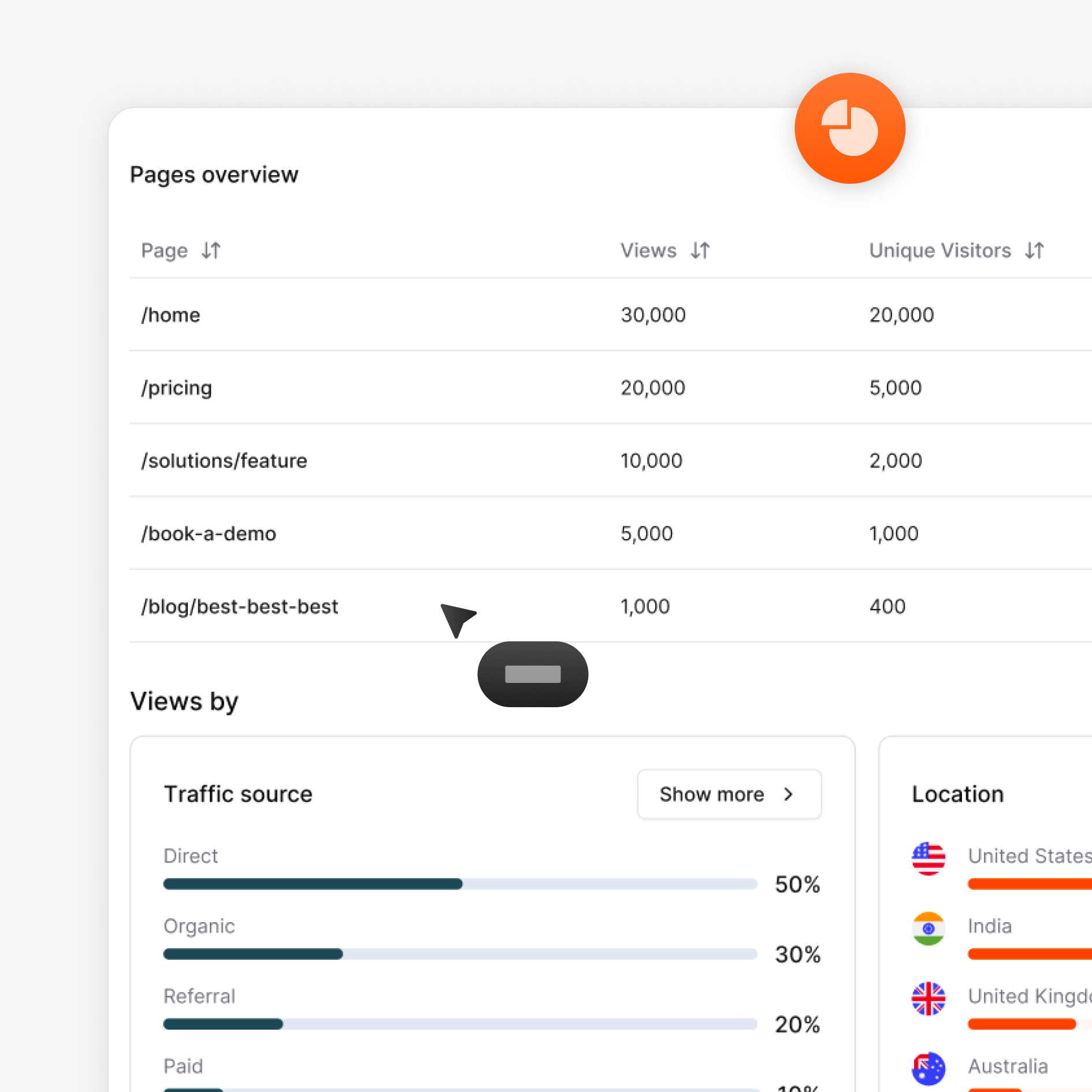Click the 1,000 views for /blog row

pyautogui.click(x=645, y=606)
